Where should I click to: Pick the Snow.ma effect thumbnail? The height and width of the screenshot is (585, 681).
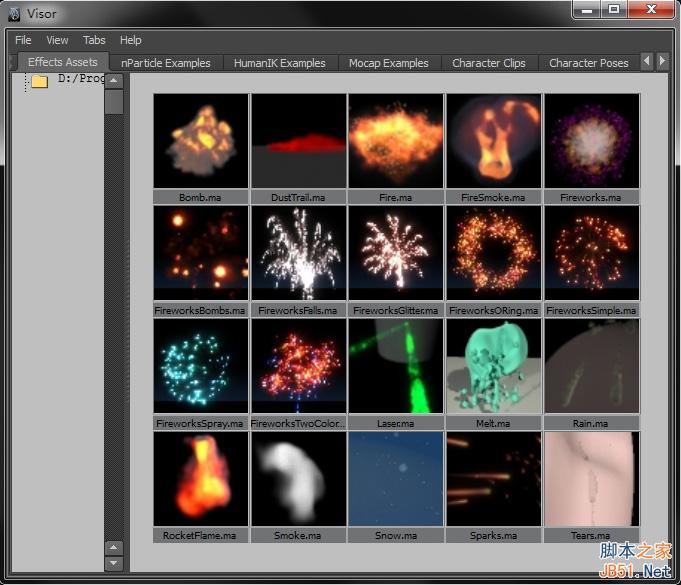[x=396, y=479]
